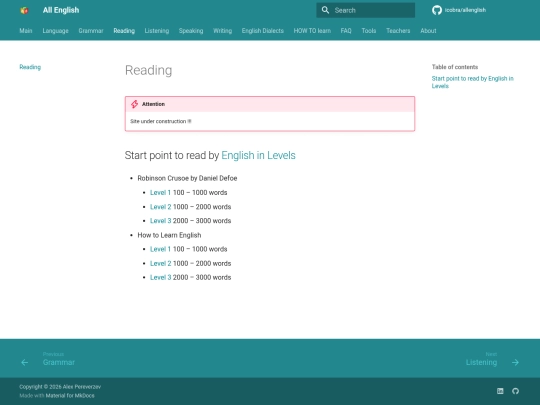540x405 pixels.
Task: Open Level 1 link under Robinson Crusoe
Action: (160, 193)
